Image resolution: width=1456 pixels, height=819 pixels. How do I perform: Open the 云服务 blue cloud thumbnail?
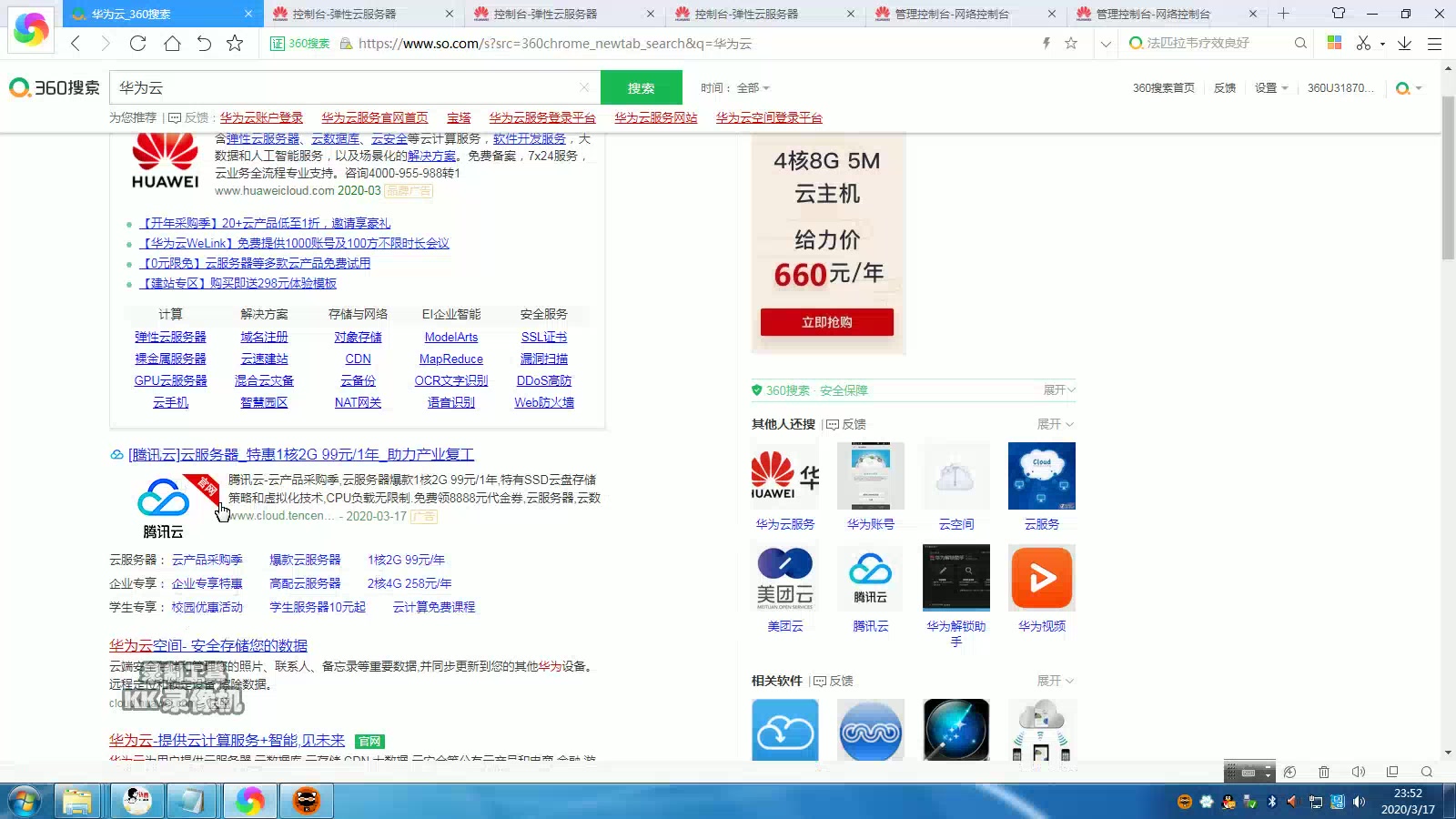pyautogui.click(x=1042, y=476)
